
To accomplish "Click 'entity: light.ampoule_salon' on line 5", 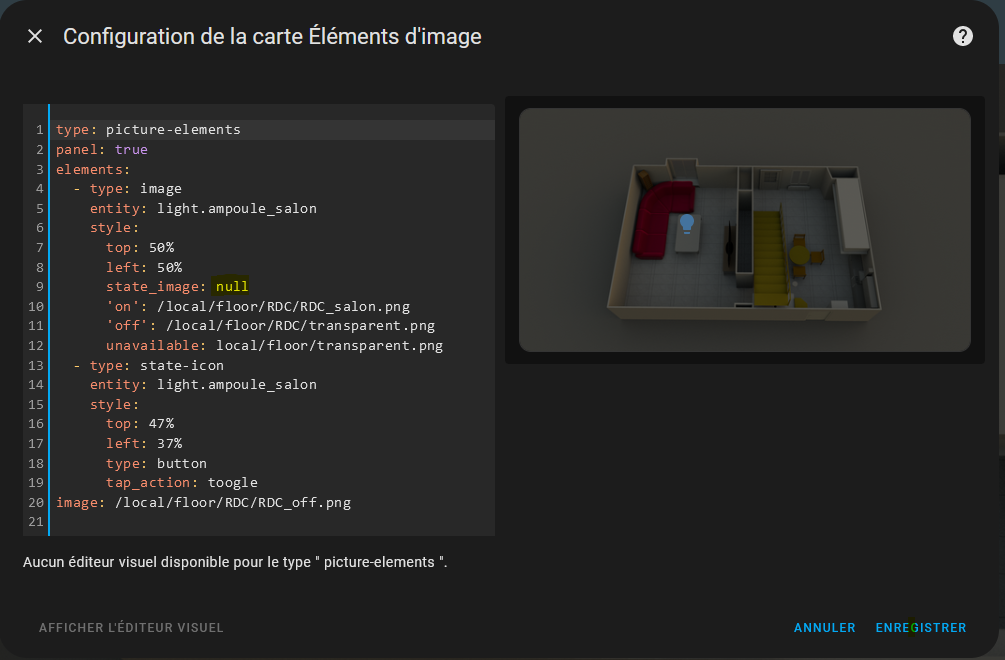I will (x=203, y=209).
